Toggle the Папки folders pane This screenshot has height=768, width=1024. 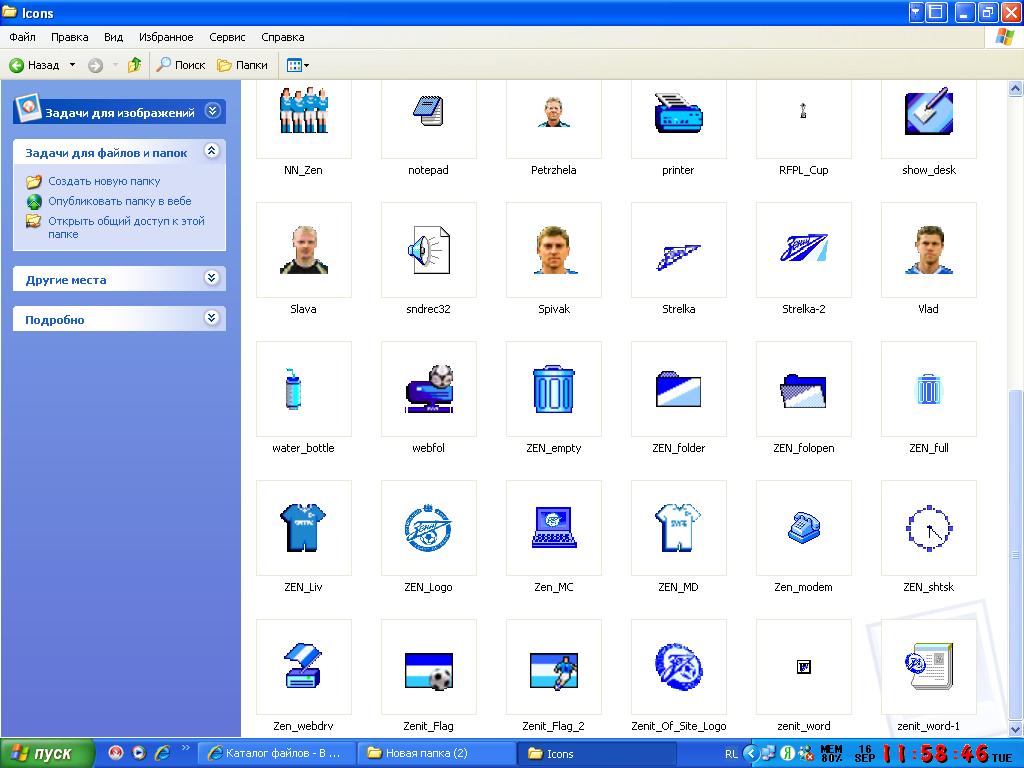coord(242,65)
